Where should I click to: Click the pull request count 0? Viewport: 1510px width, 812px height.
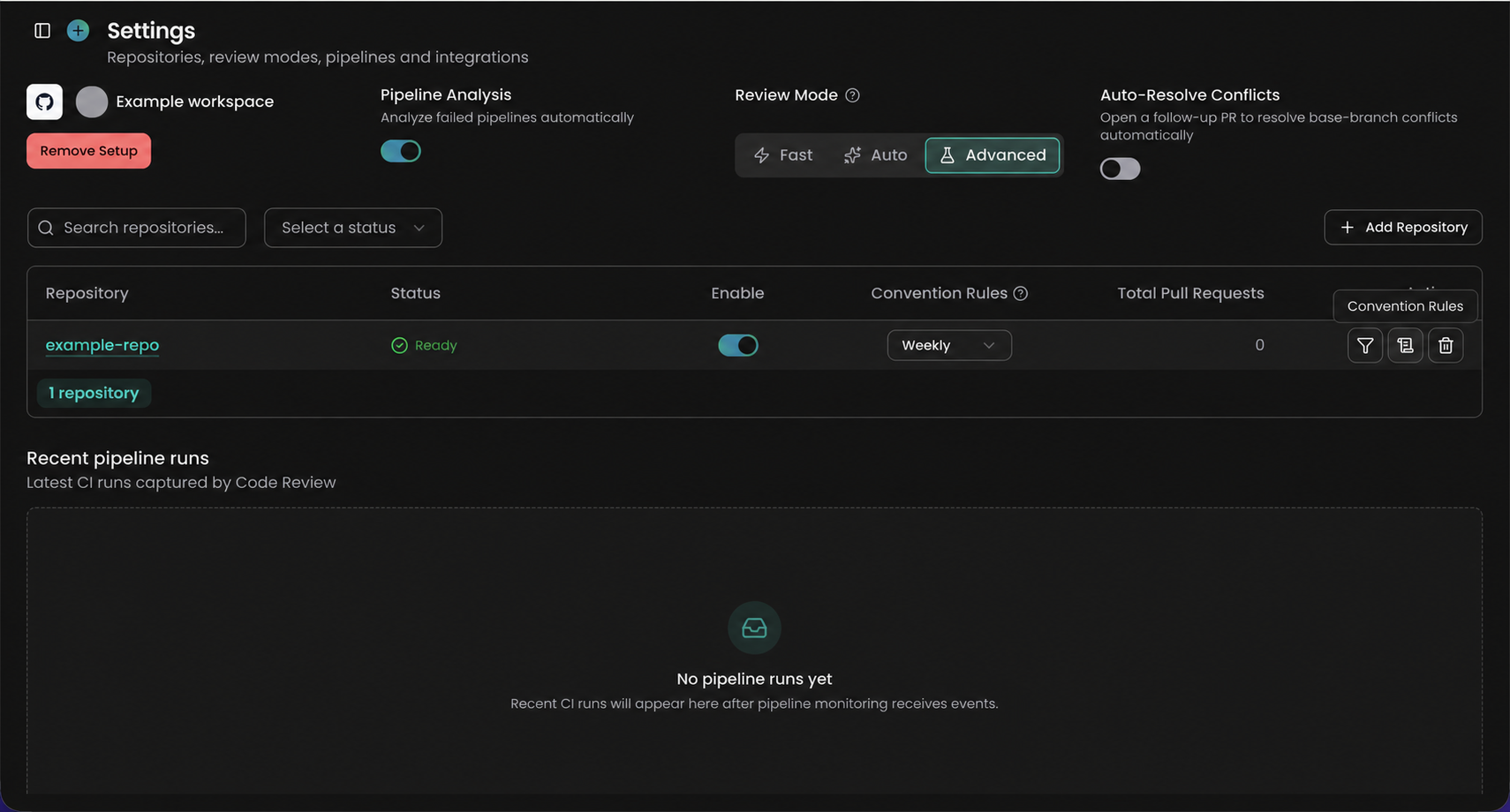(x=1259, y=345)
